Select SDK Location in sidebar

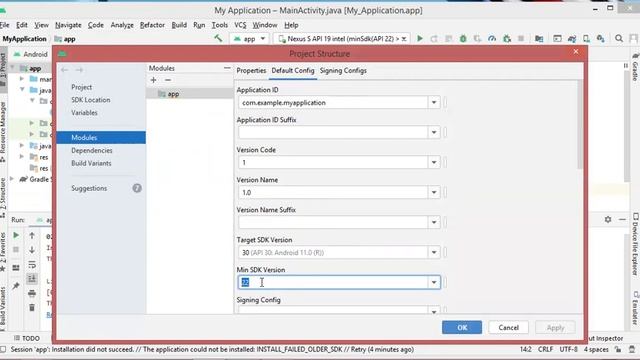pyautogui.click(x=91, y=100)
